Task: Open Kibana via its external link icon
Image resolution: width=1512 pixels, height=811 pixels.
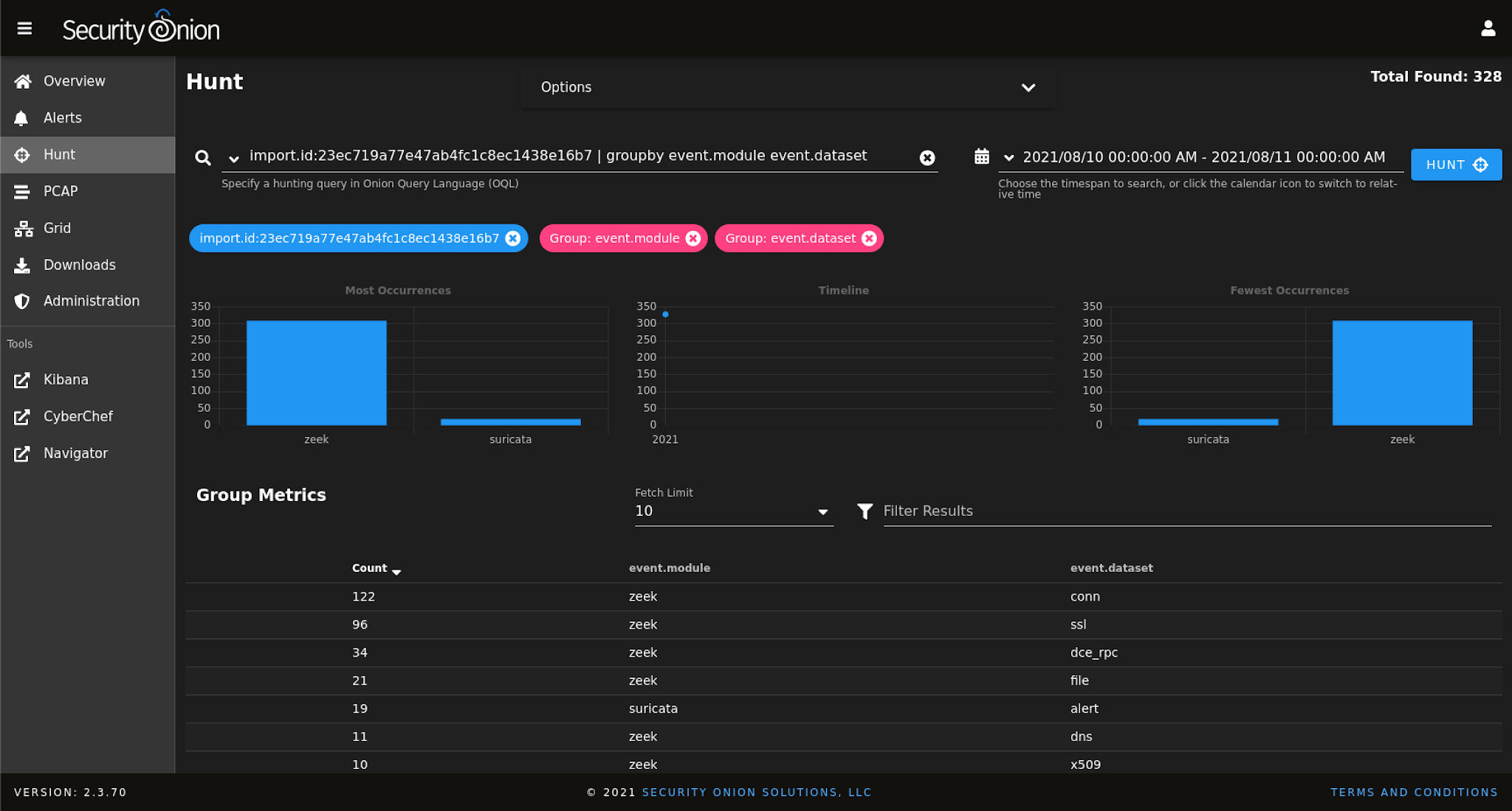Action: pos(22,380)
